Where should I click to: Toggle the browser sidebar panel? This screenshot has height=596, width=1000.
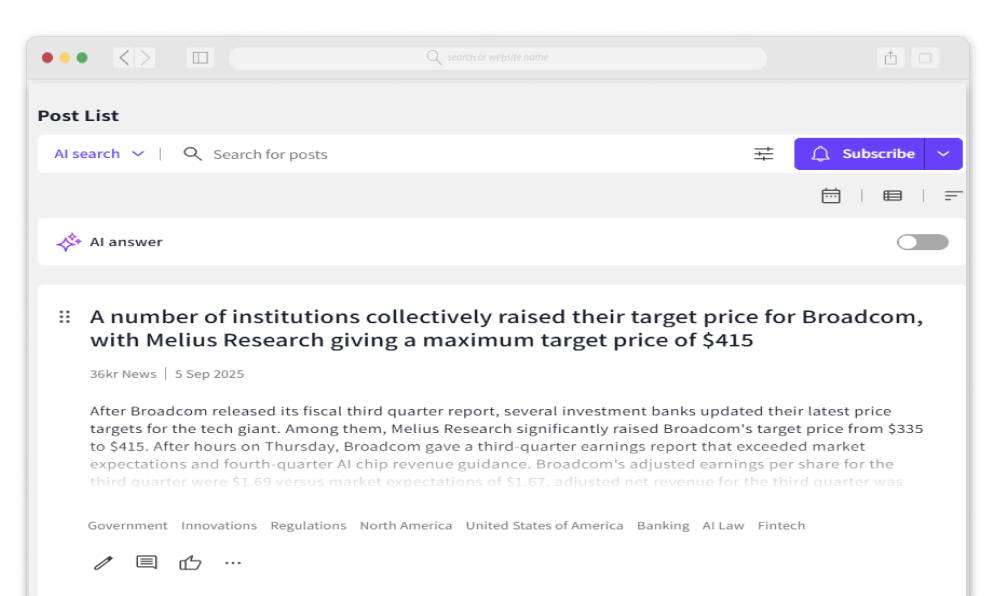pyautogui.click(x=200, y=58)
